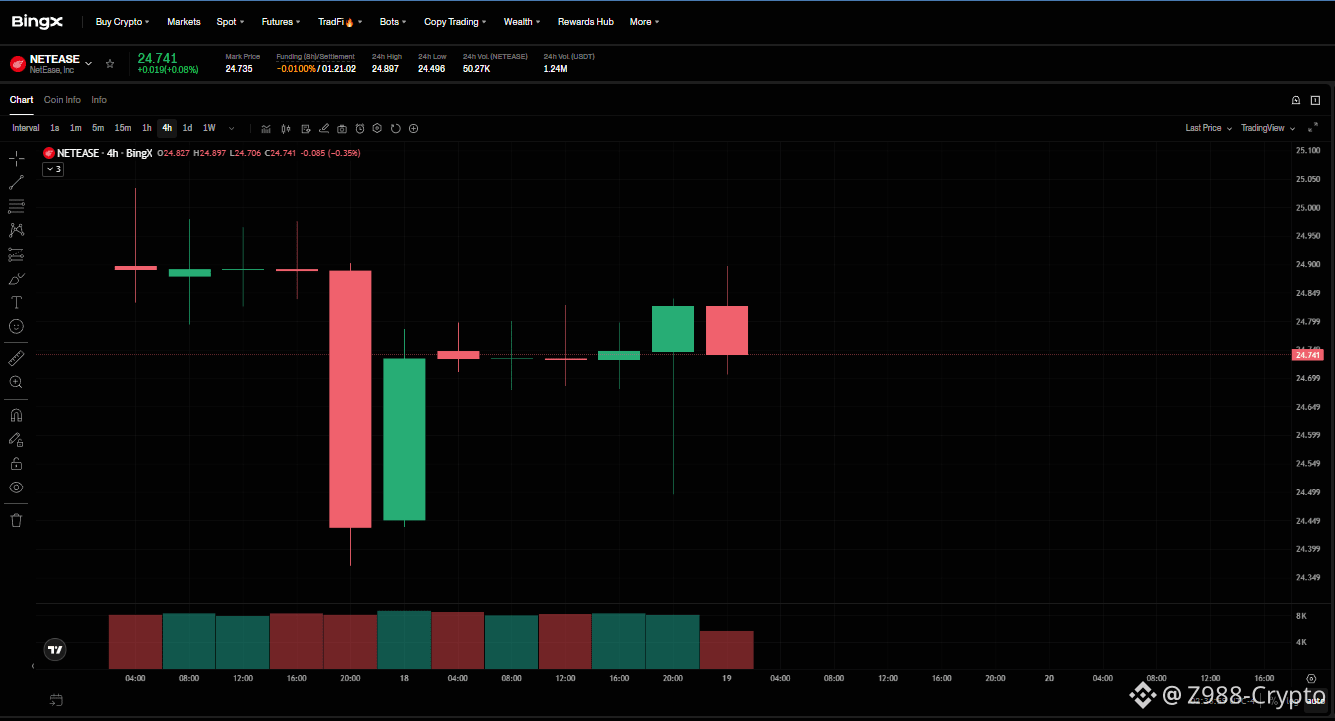Image resolution: width=1335 pixels, height=721 pixels.
Task: Select the 1d interval
Action: coord(187,128)
